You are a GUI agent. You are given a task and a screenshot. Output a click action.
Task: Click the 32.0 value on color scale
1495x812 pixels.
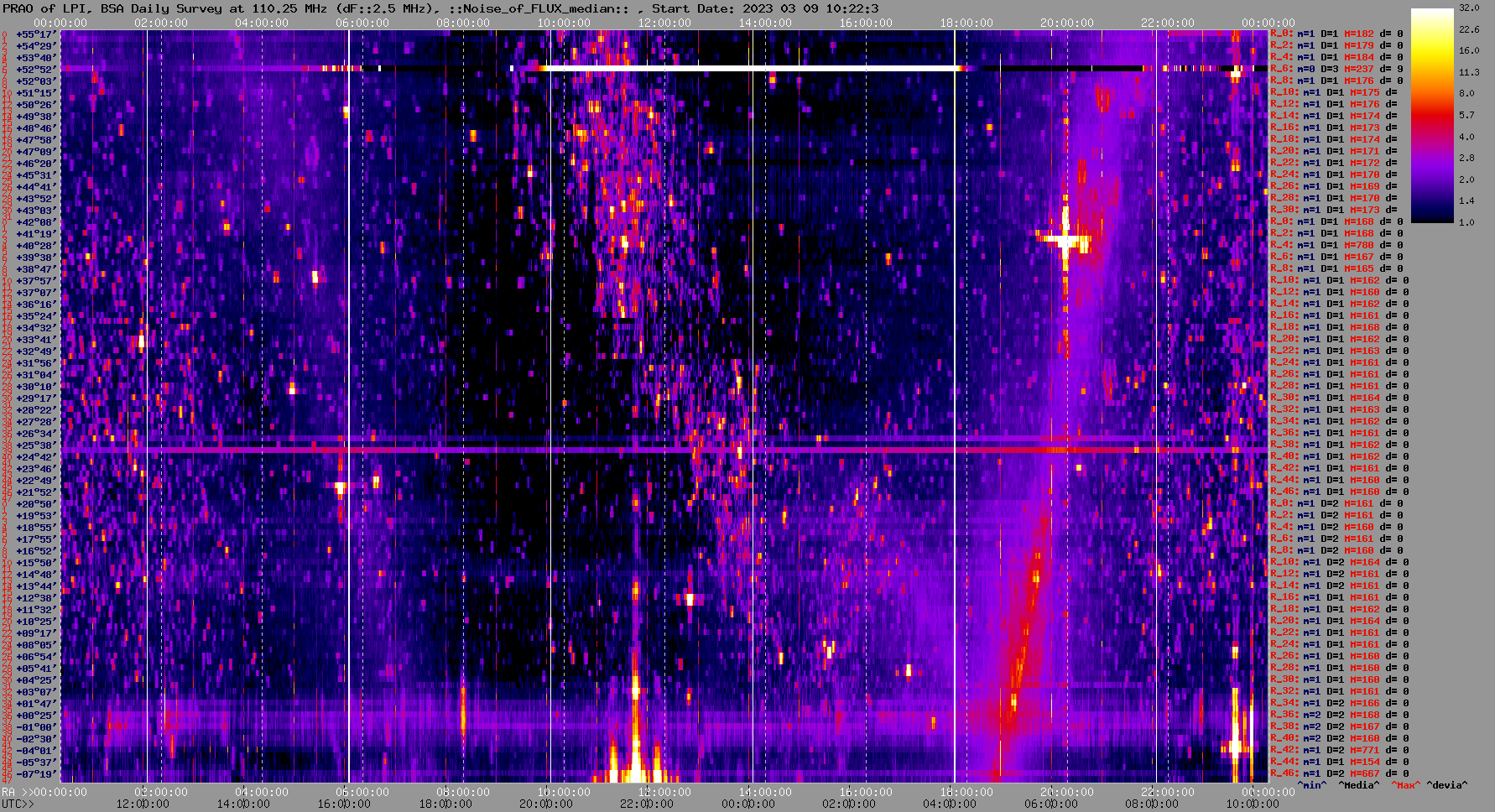pyautogui.click(x=1469, y=8)
